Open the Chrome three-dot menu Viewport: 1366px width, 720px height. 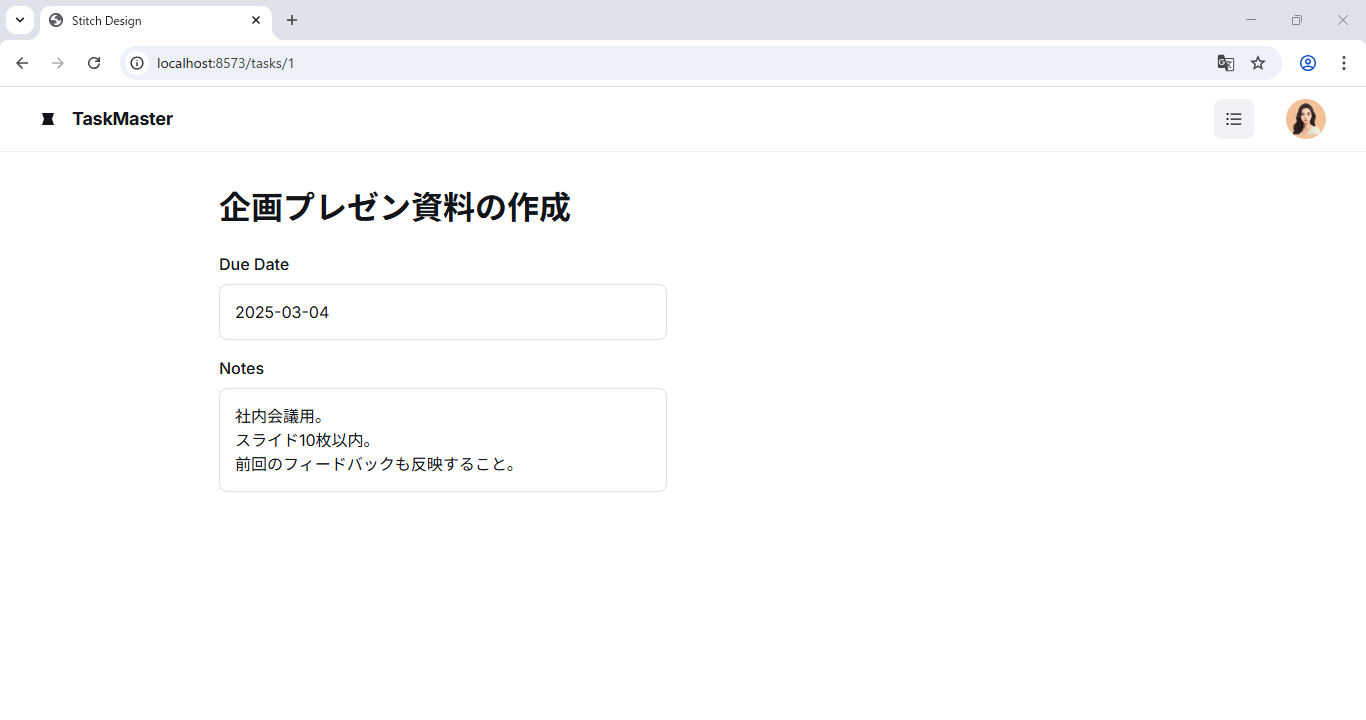pyautogui.click(x=1344, y=63)
